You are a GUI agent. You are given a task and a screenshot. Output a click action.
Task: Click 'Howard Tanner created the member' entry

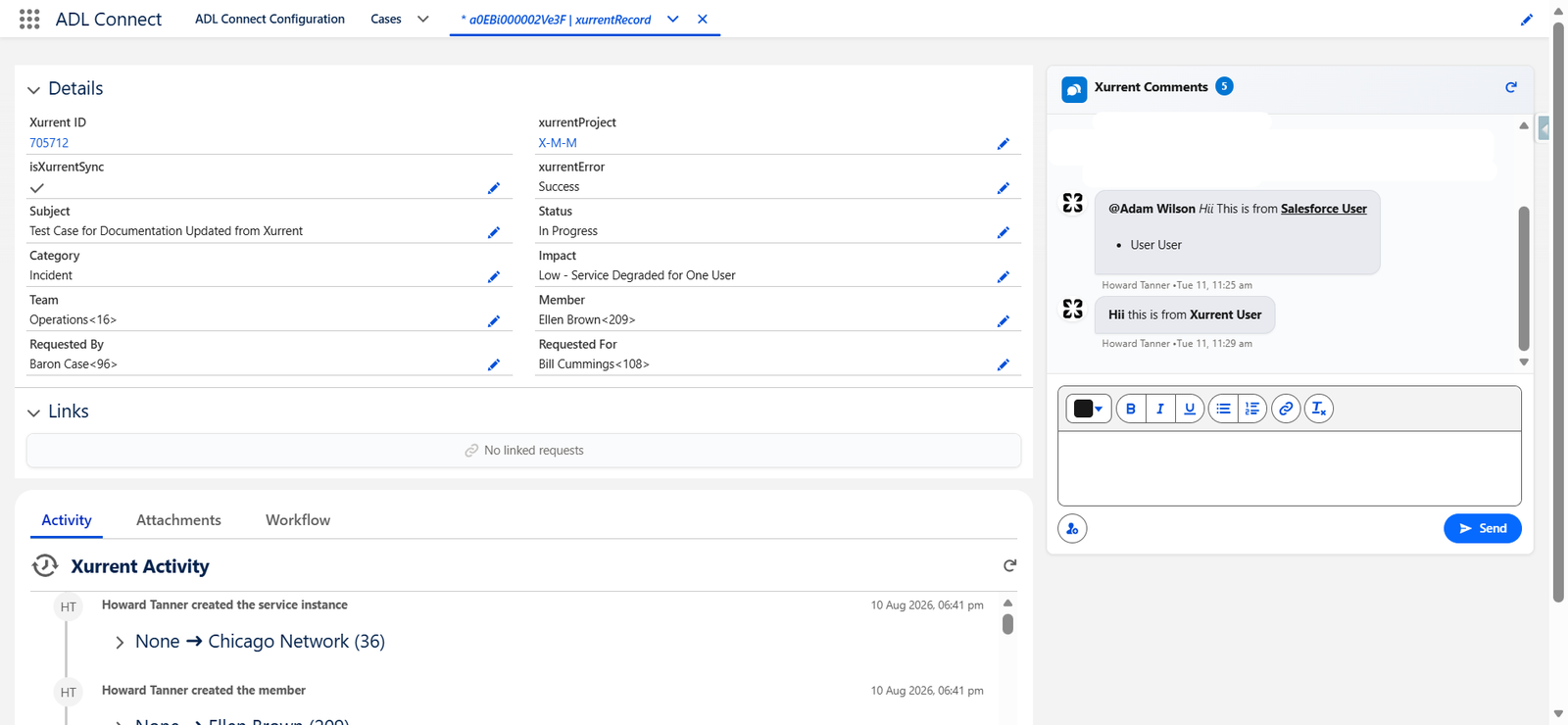point(204,691)
